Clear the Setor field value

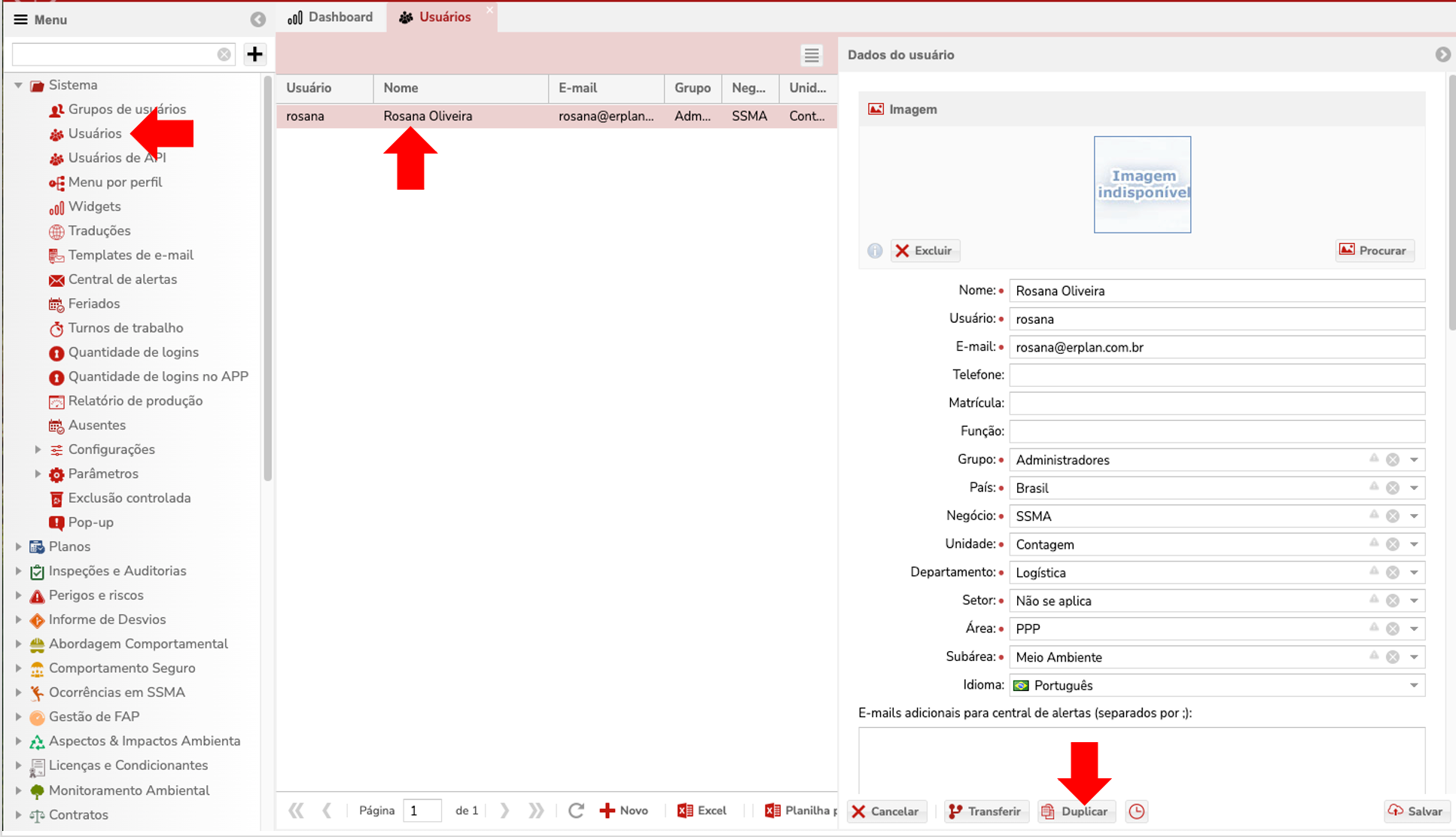1393,601
